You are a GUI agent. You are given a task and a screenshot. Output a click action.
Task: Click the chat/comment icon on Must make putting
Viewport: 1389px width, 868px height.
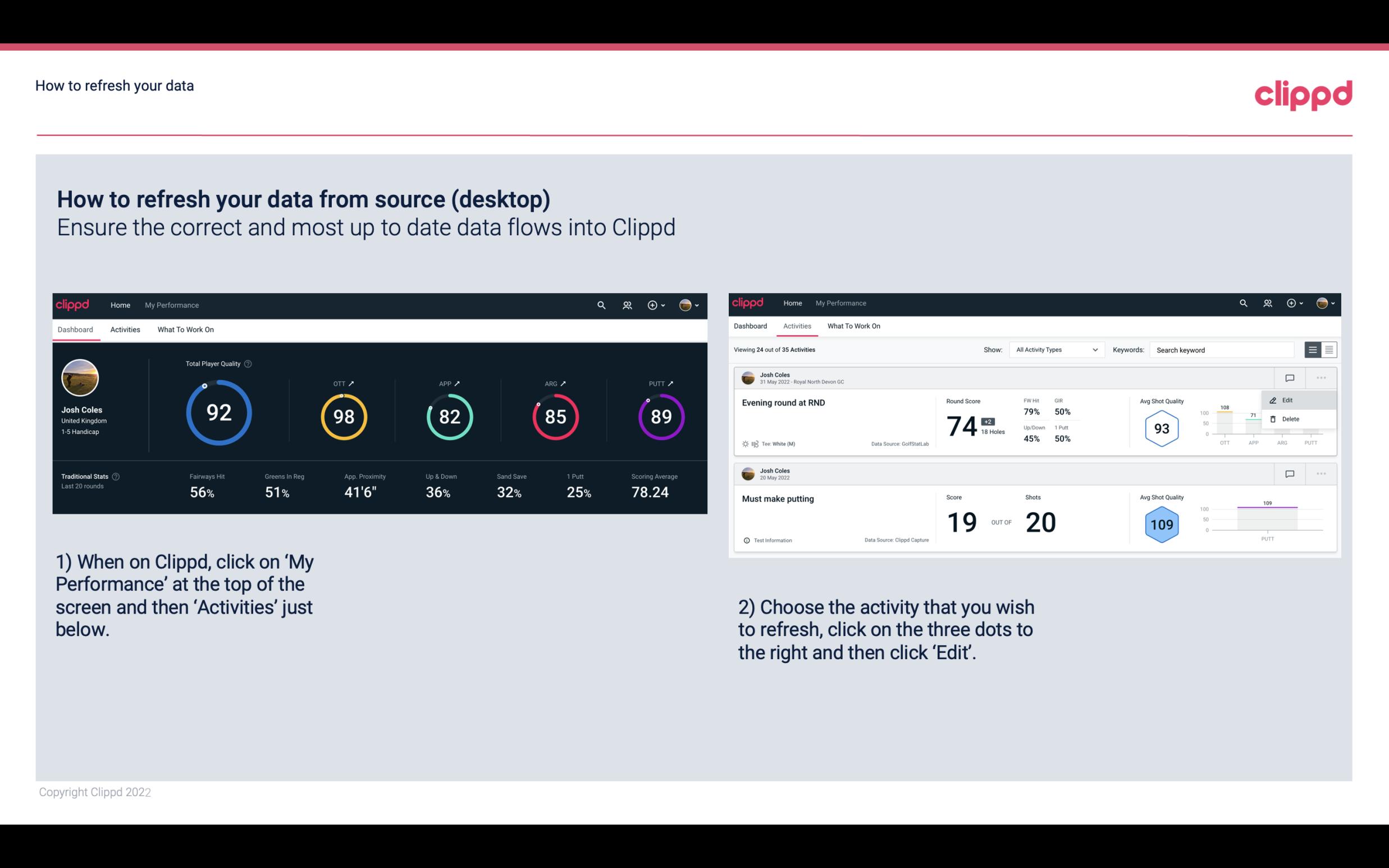[1290, 473]
